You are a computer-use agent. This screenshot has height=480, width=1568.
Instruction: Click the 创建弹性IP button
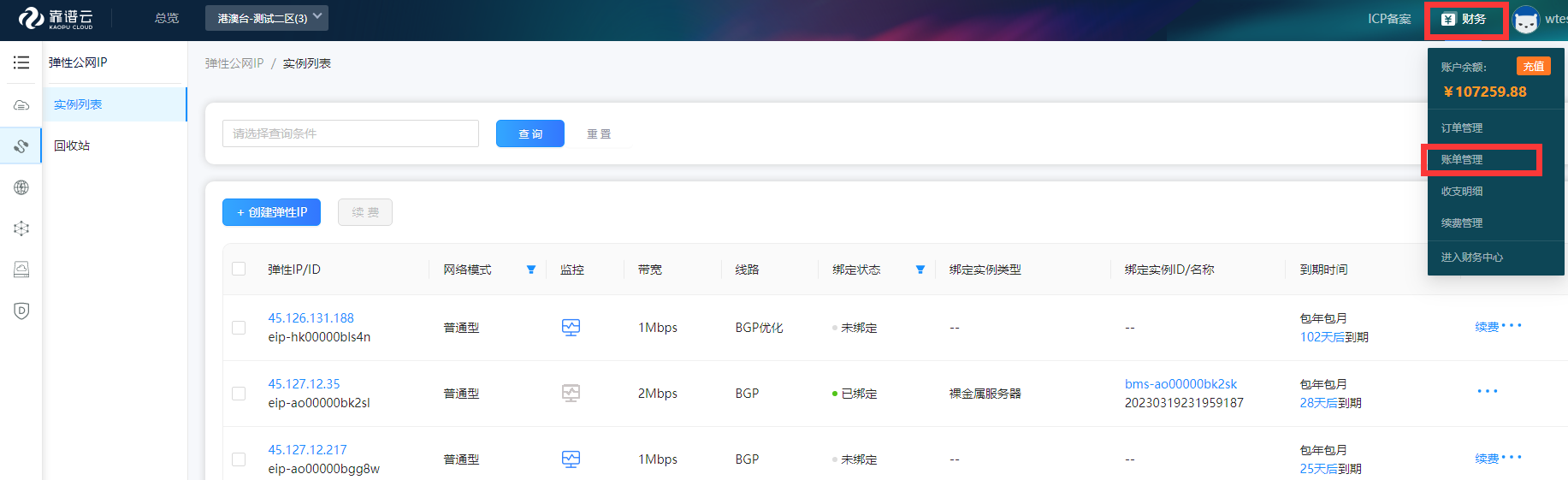271,212
